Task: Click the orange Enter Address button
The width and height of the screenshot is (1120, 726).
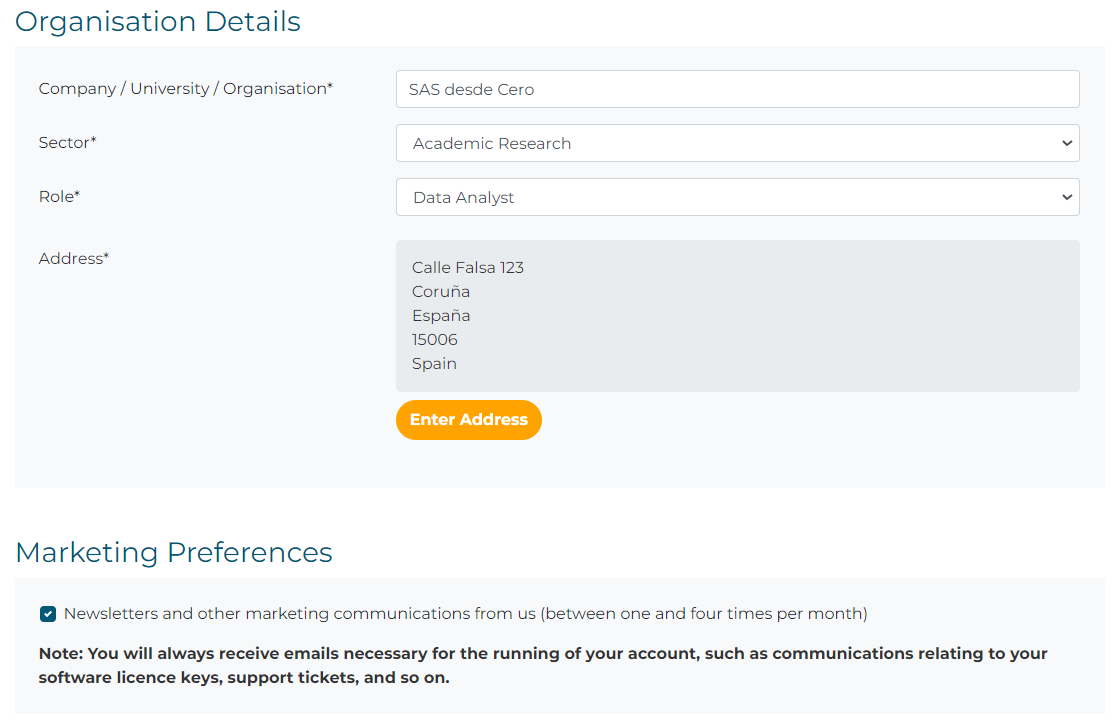Action: pyautogui.click(x=469, y=419)
